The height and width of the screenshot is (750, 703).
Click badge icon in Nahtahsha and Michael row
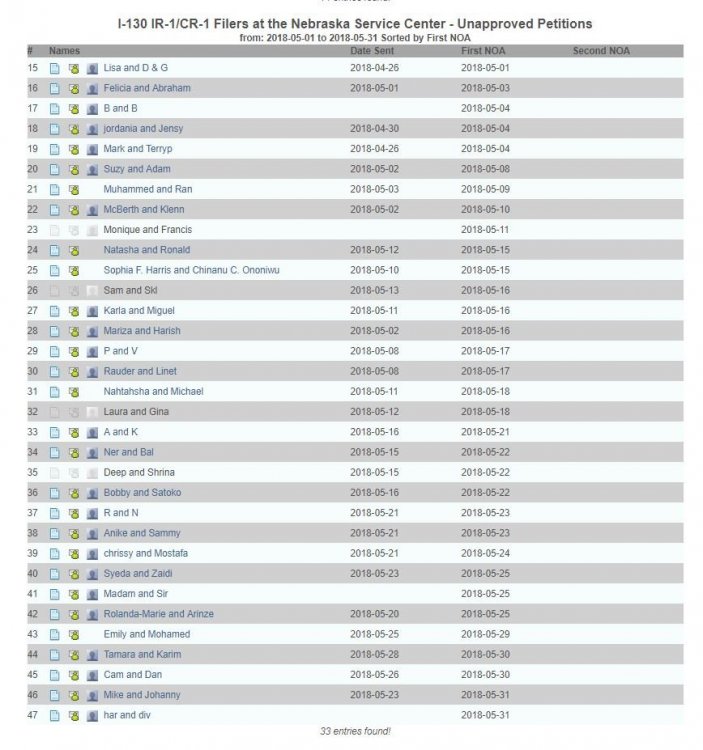click(x=74, y=392)
